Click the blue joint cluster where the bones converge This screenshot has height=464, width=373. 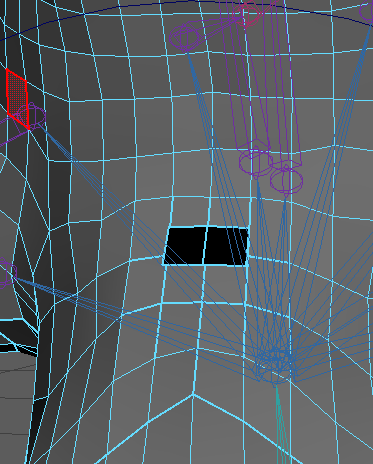point(275,365)
